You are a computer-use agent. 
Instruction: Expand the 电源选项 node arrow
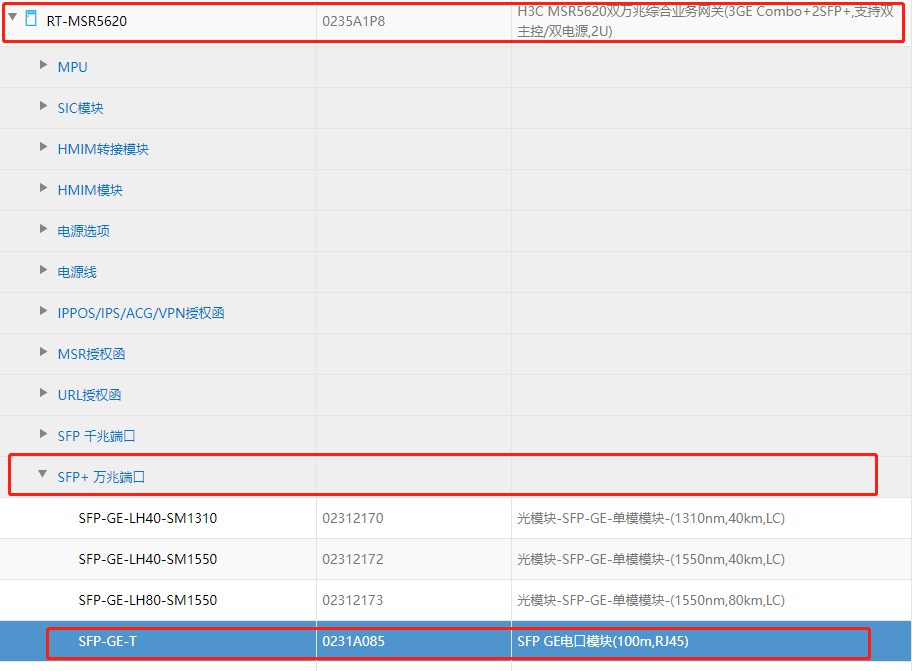click(43, 229)
